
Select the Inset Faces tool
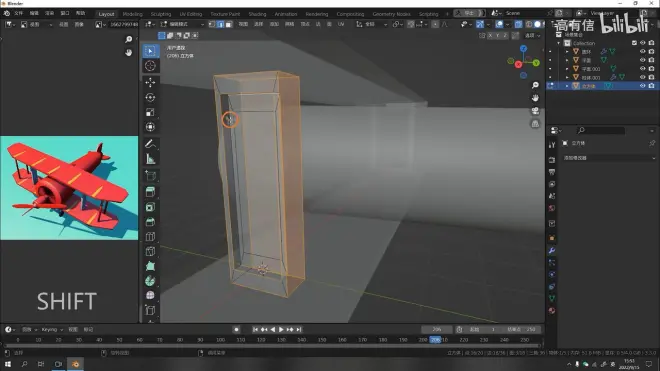pos(150,207)
